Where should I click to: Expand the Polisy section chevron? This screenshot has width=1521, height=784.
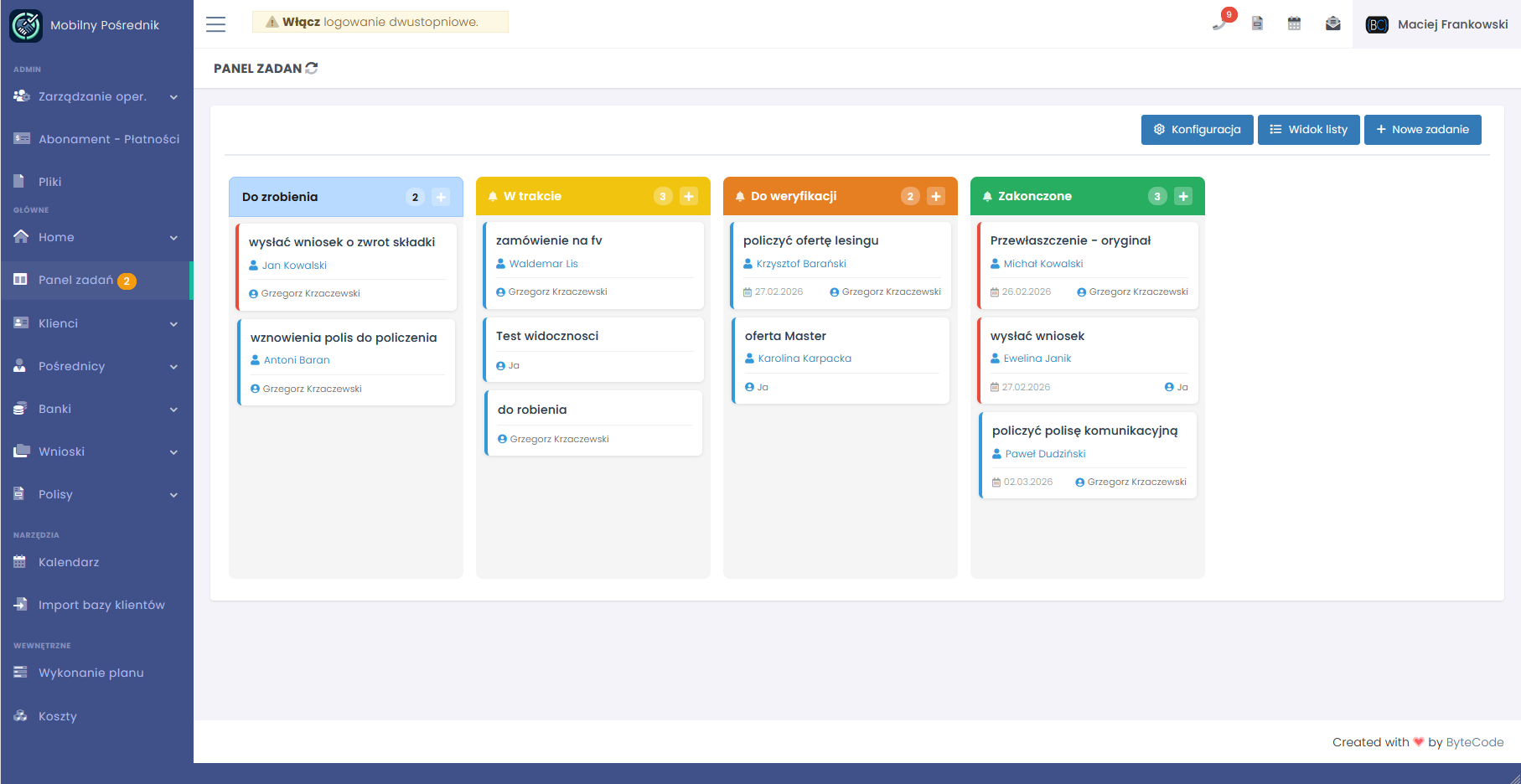pos(173,494)
